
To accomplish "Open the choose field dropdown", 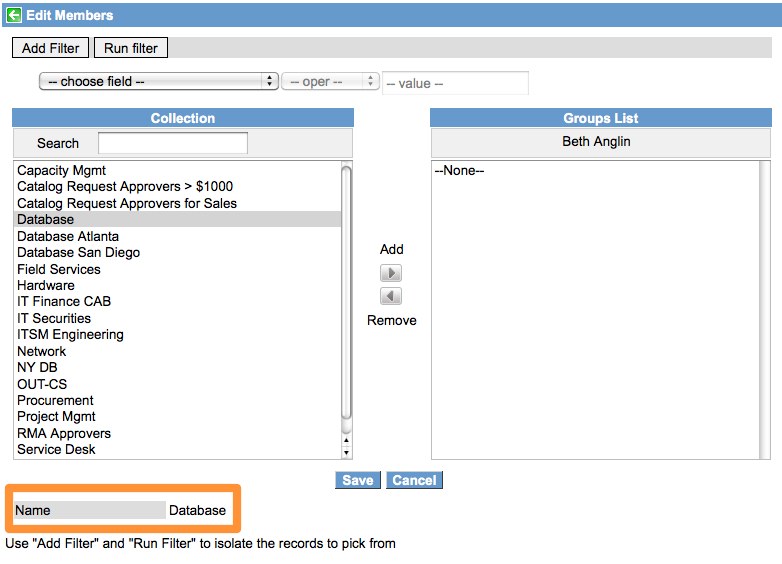I will (x=158, y=81).
